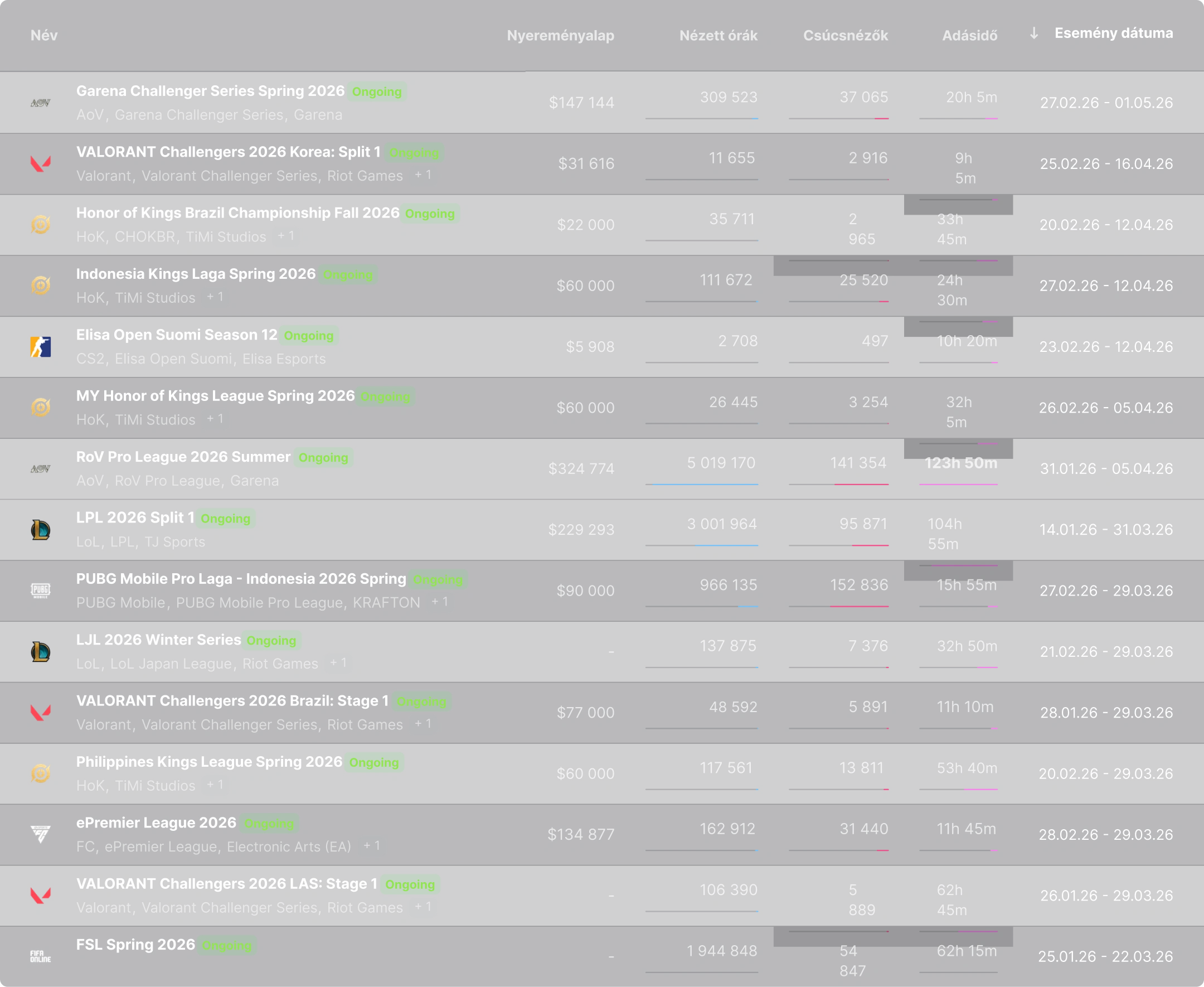This screenshot has height=987, width=1204.
Task: Sort by Nézett órák column header
Action: tap(717, 36)
